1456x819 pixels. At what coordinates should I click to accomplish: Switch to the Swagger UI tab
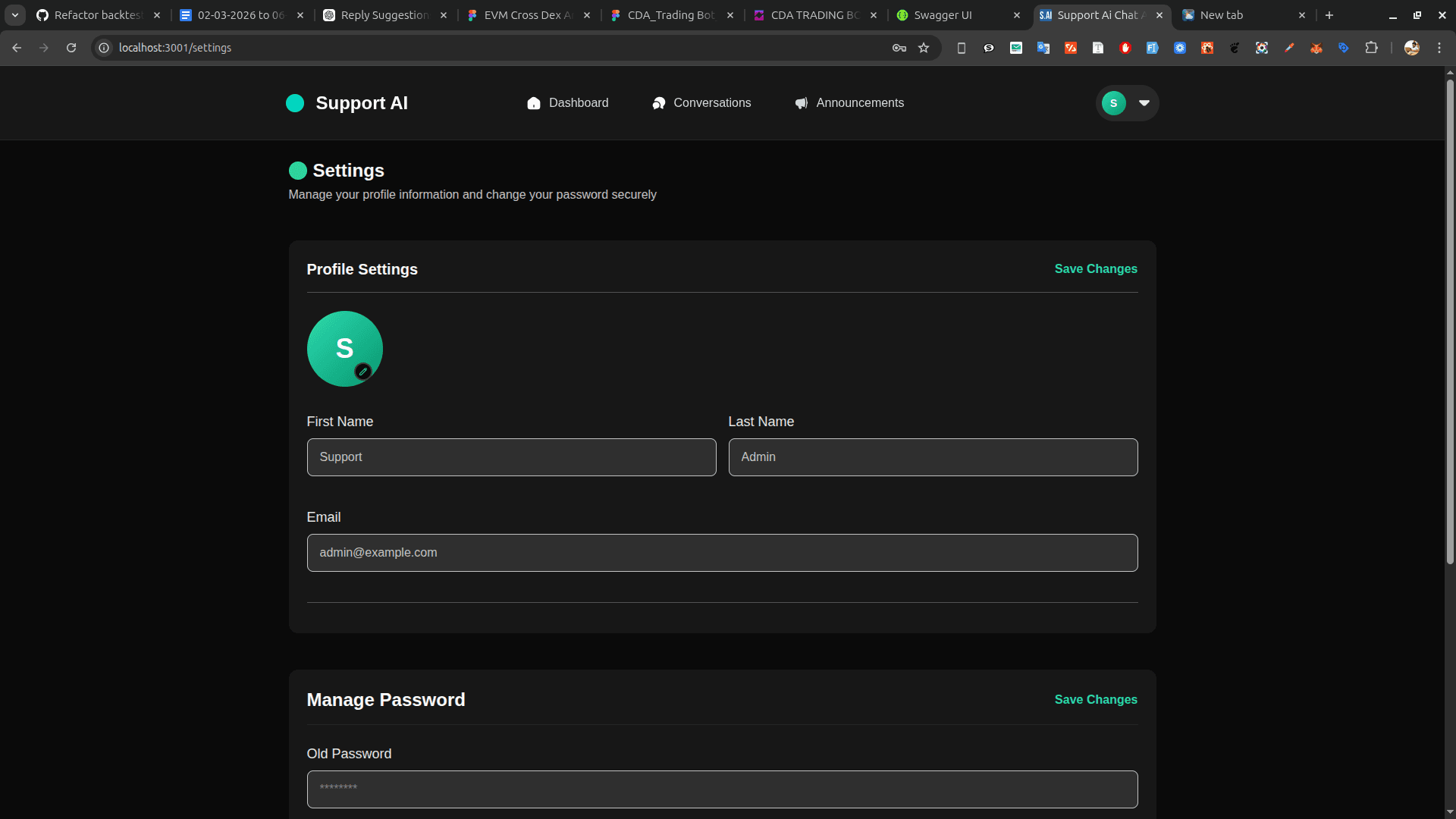[943, 15]
